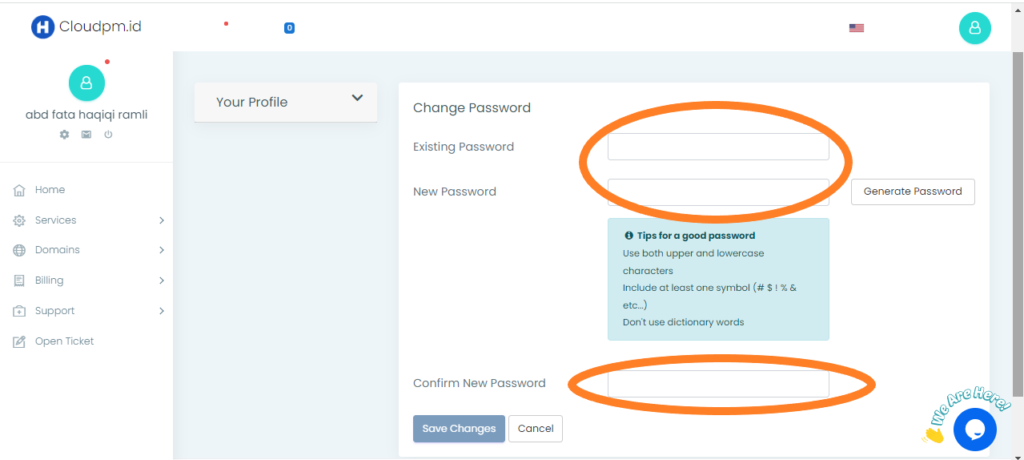Expand the Billing submenu chevron

point(161,280)
